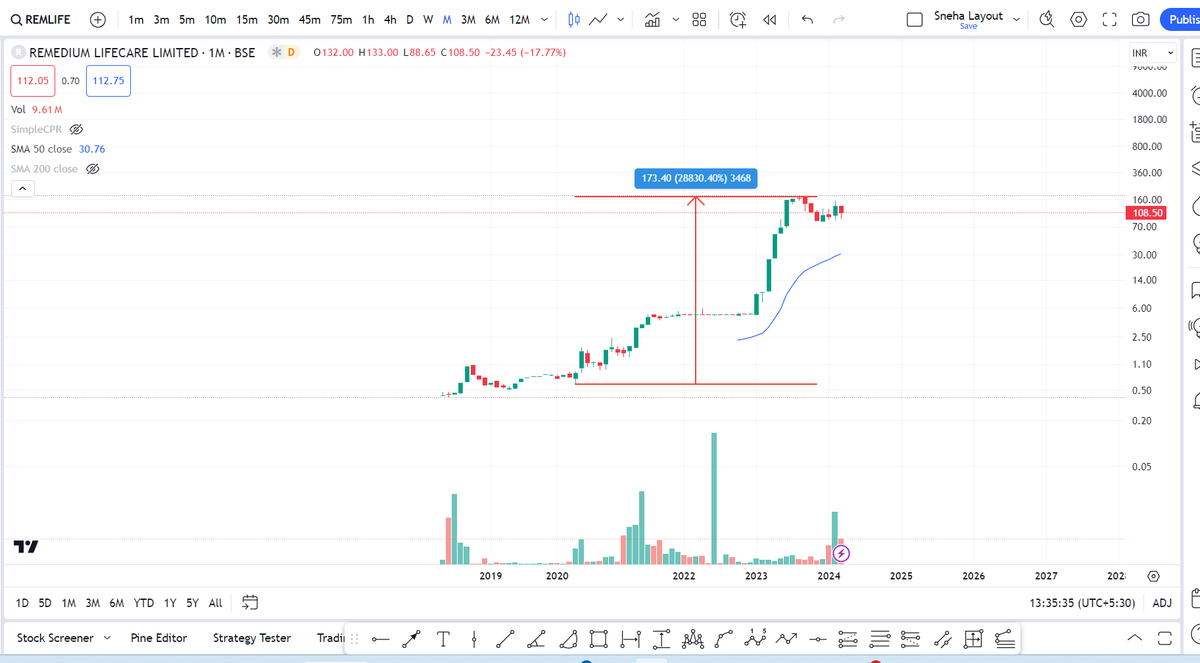Expand the bottom panel with up chevron
Screen dimensions: 1200x663
1134,638
